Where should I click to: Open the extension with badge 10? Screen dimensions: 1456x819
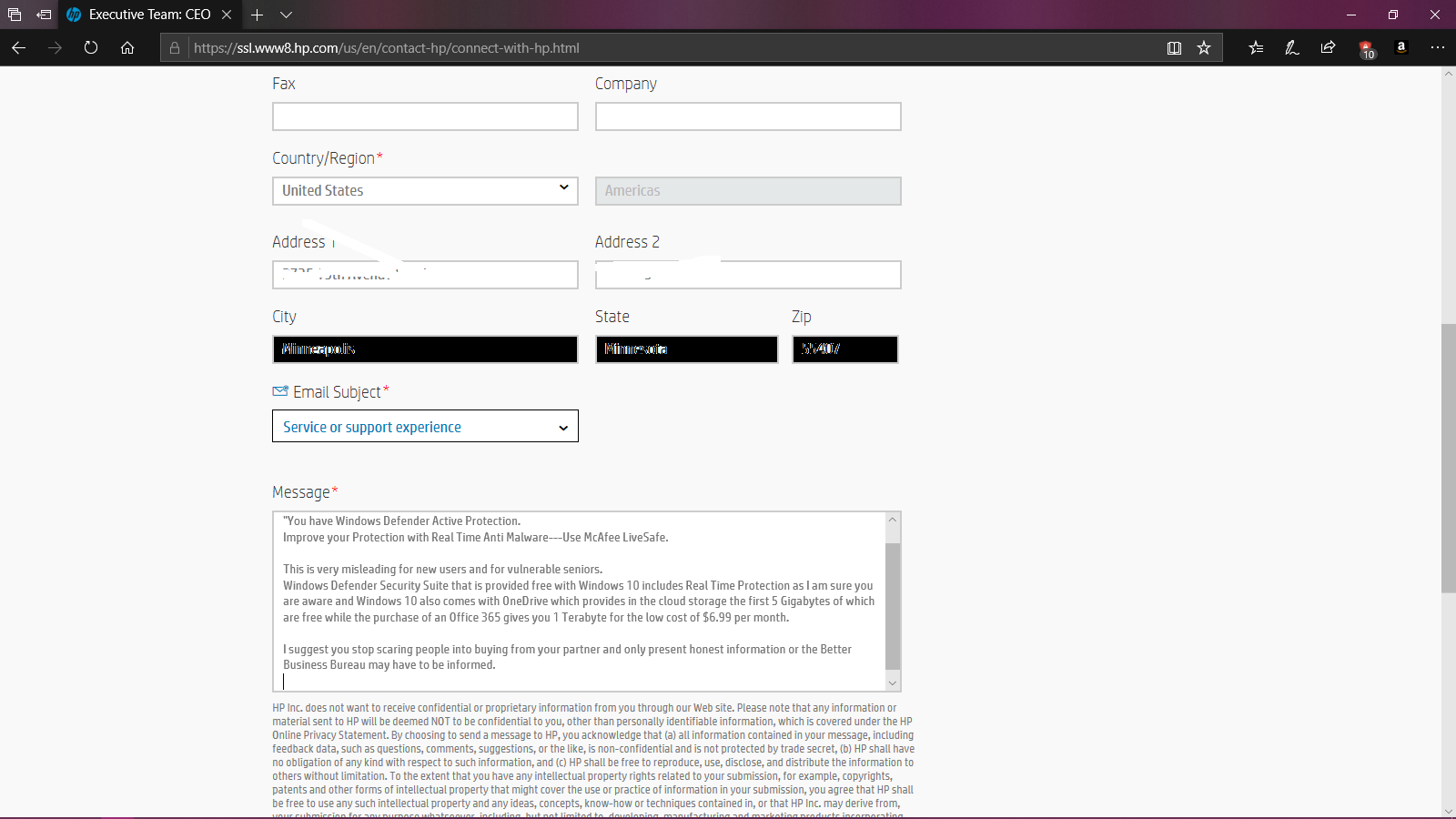tap(1366, 49)
